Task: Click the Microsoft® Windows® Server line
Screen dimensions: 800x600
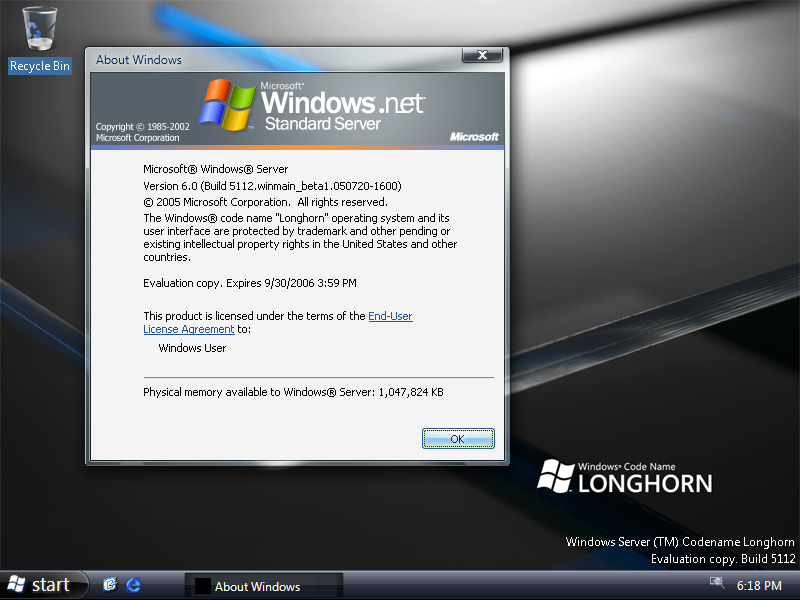Action: 215,169
